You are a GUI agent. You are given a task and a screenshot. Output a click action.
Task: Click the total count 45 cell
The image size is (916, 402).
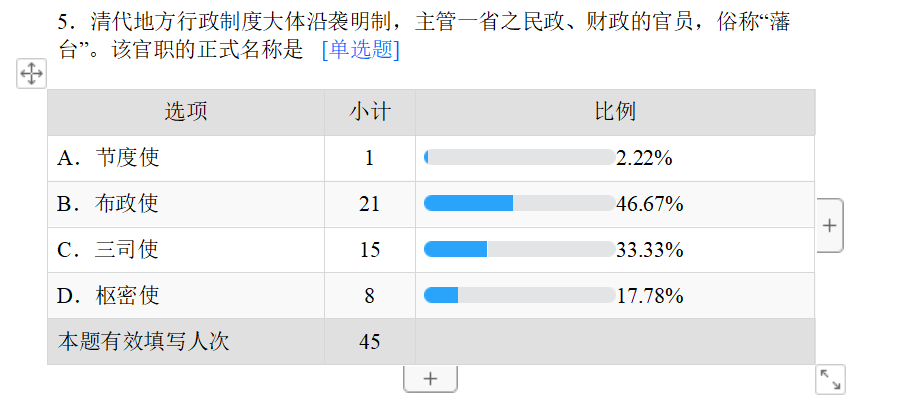tap(370, 342)
